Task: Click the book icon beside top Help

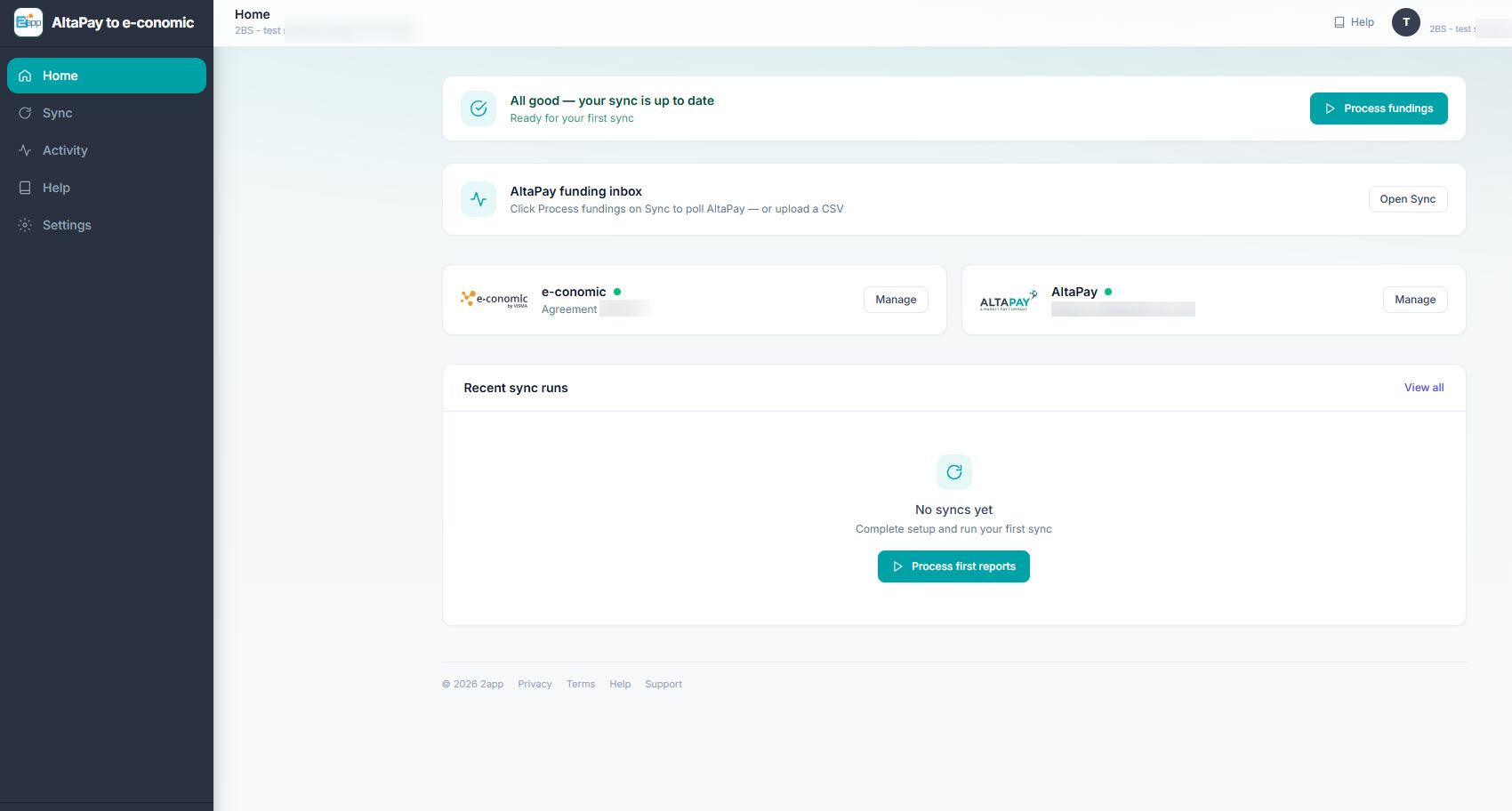Action: pos(1339,22)
